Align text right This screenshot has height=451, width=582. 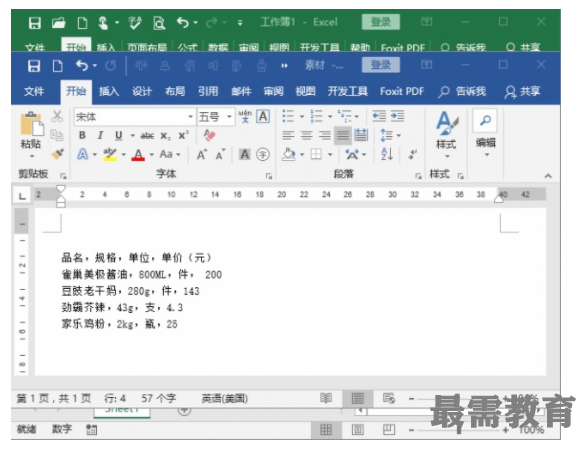coord(324,135)
